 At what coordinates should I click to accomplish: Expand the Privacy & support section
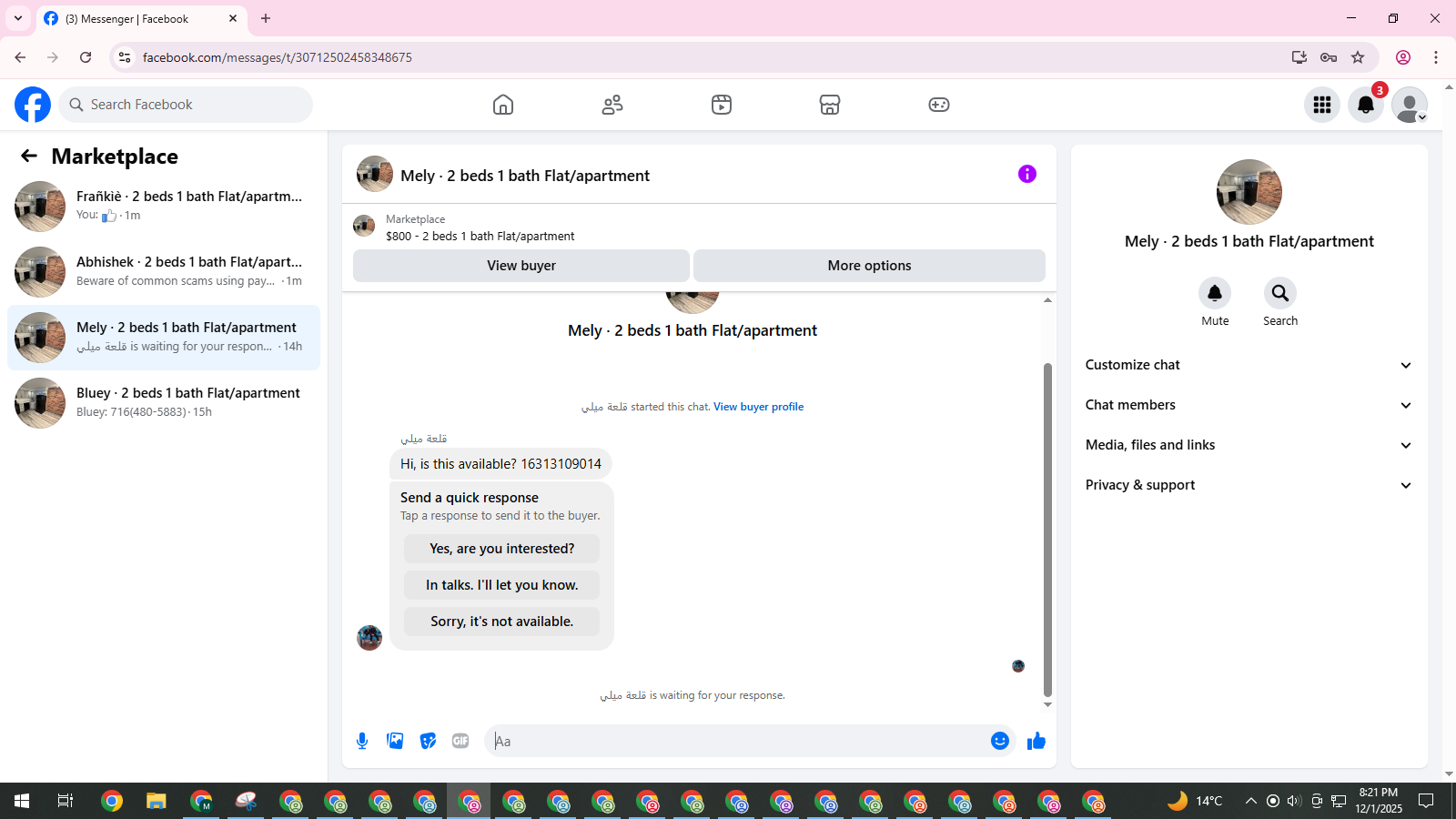pyautogui.click(x=1249, y=485)
